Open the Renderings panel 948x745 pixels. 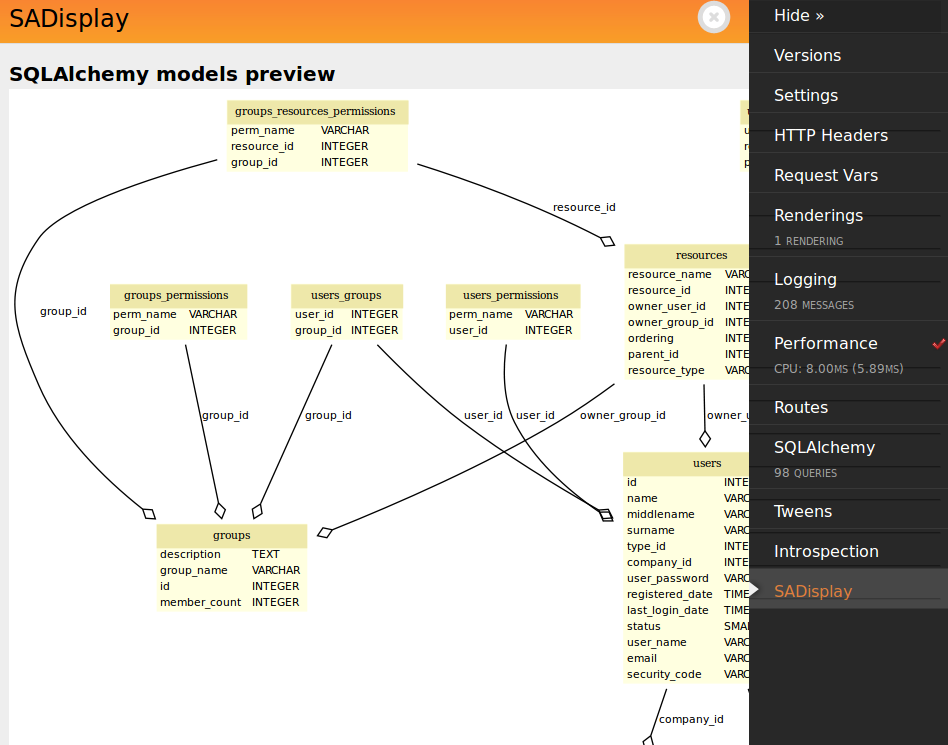(x=818, y=216)
